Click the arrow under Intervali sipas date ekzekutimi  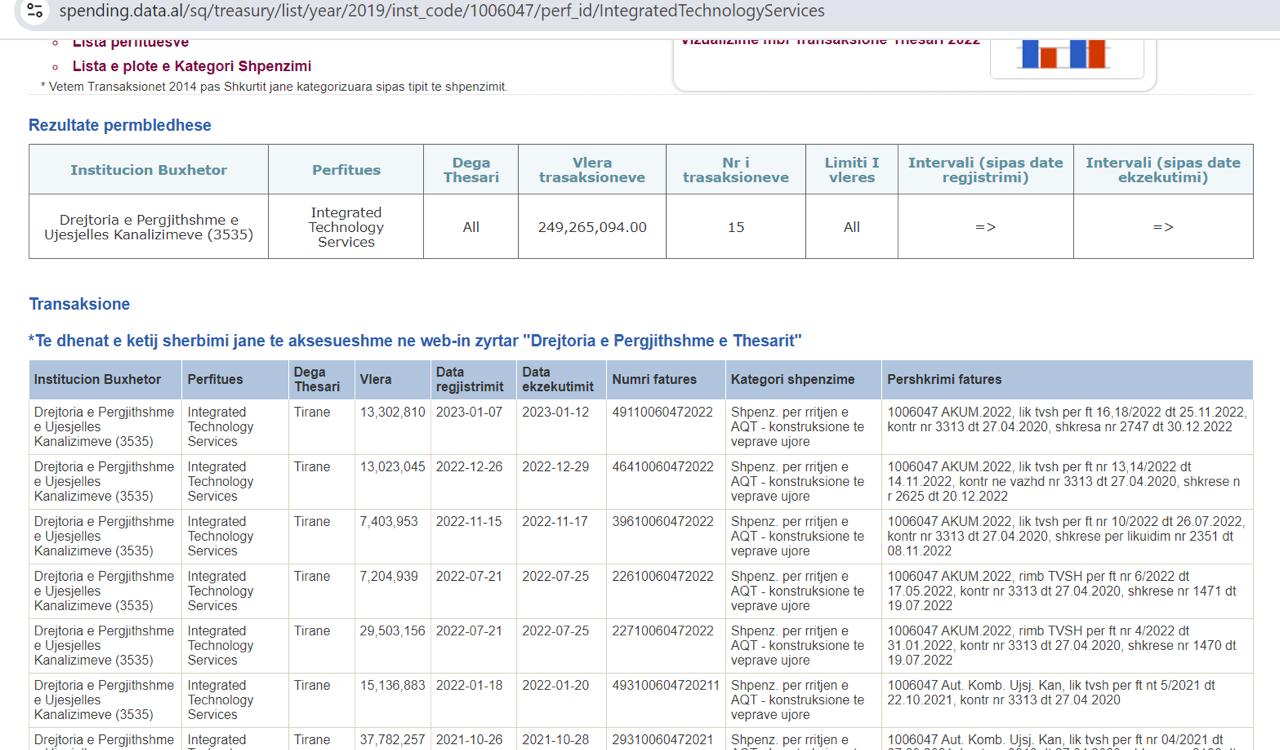pos(1163,227)
